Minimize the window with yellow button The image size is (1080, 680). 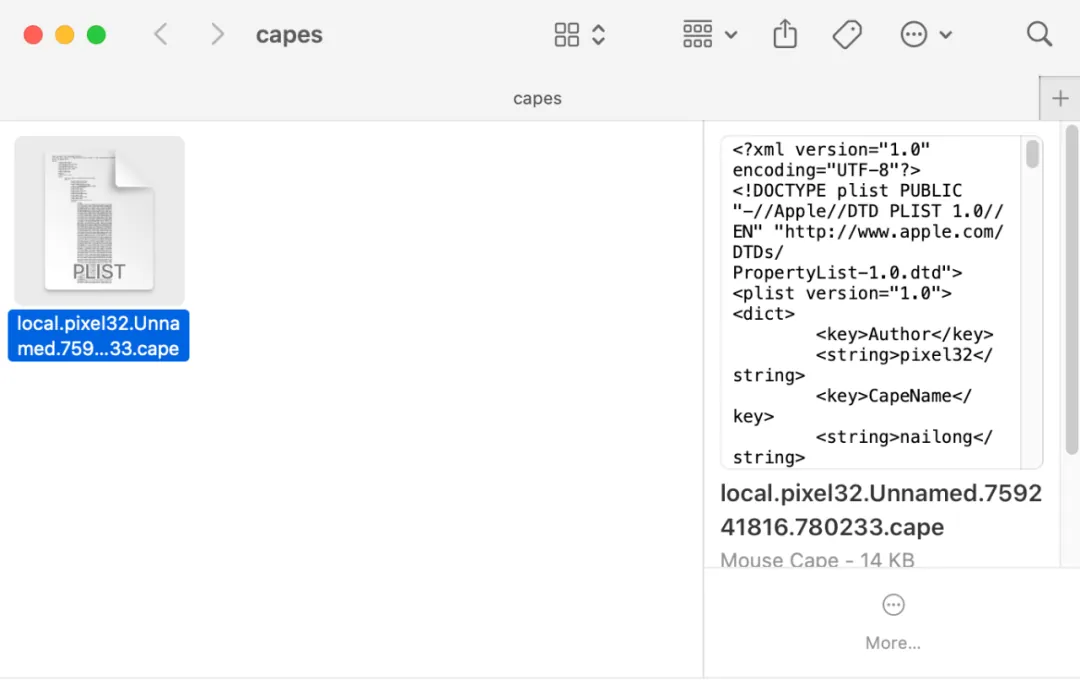pyautogui.click(x=65, y=34)
